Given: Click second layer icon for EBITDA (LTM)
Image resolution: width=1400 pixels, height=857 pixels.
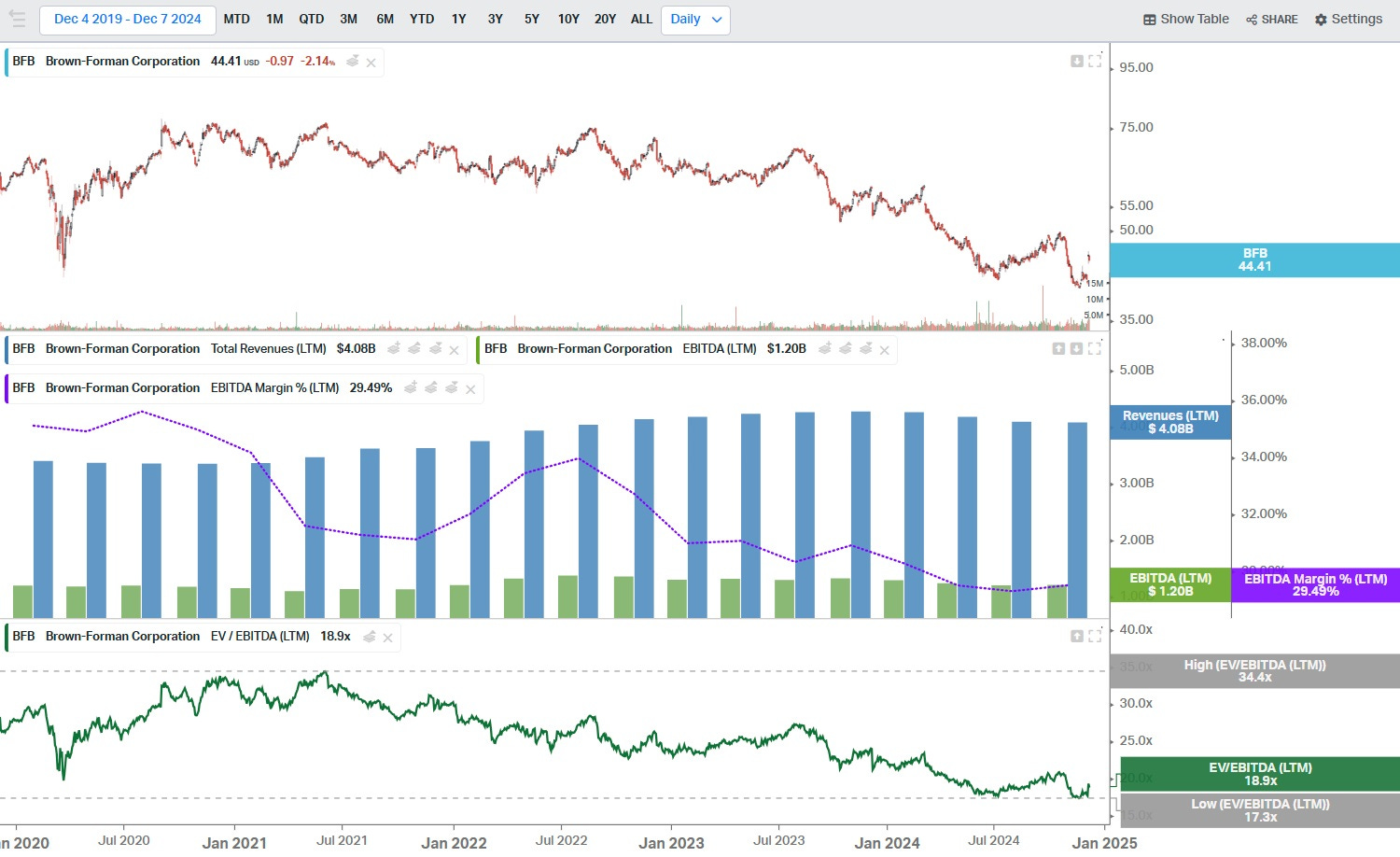Looking at the screenshot, I should tap(846, 348).
